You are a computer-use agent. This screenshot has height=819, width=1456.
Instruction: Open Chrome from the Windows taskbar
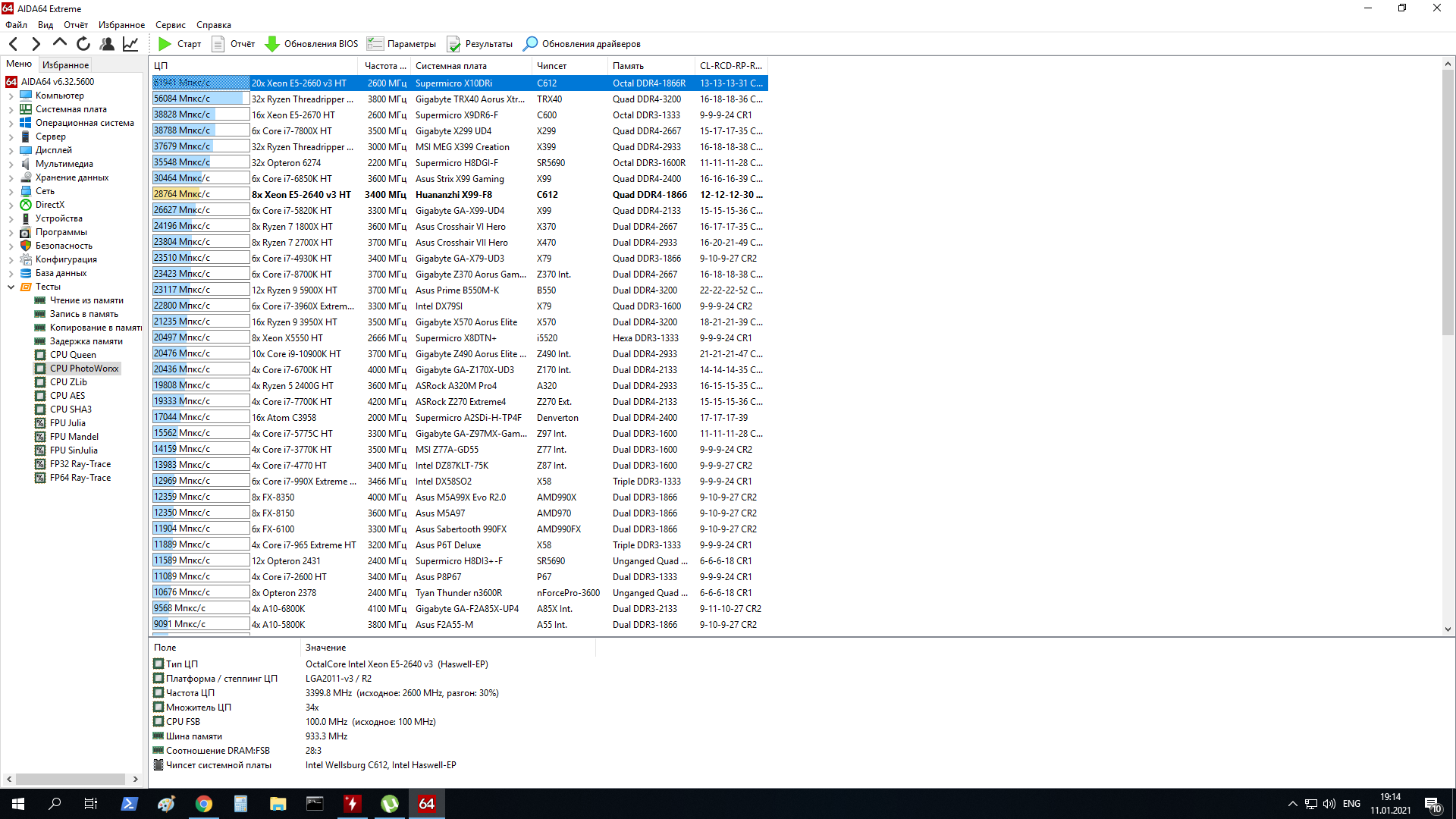click(203, 804)
